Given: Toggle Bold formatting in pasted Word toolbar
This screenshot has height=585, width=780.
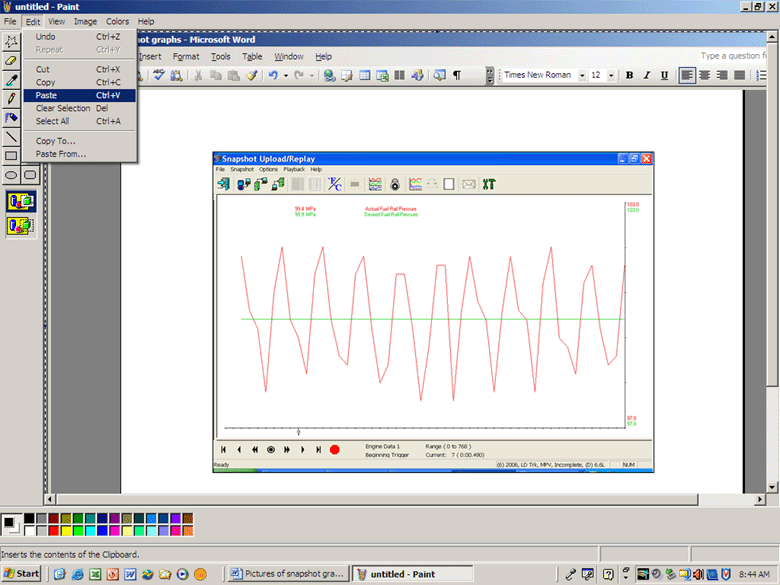Looking at the screenshot, I should click(x=630, y=75).
